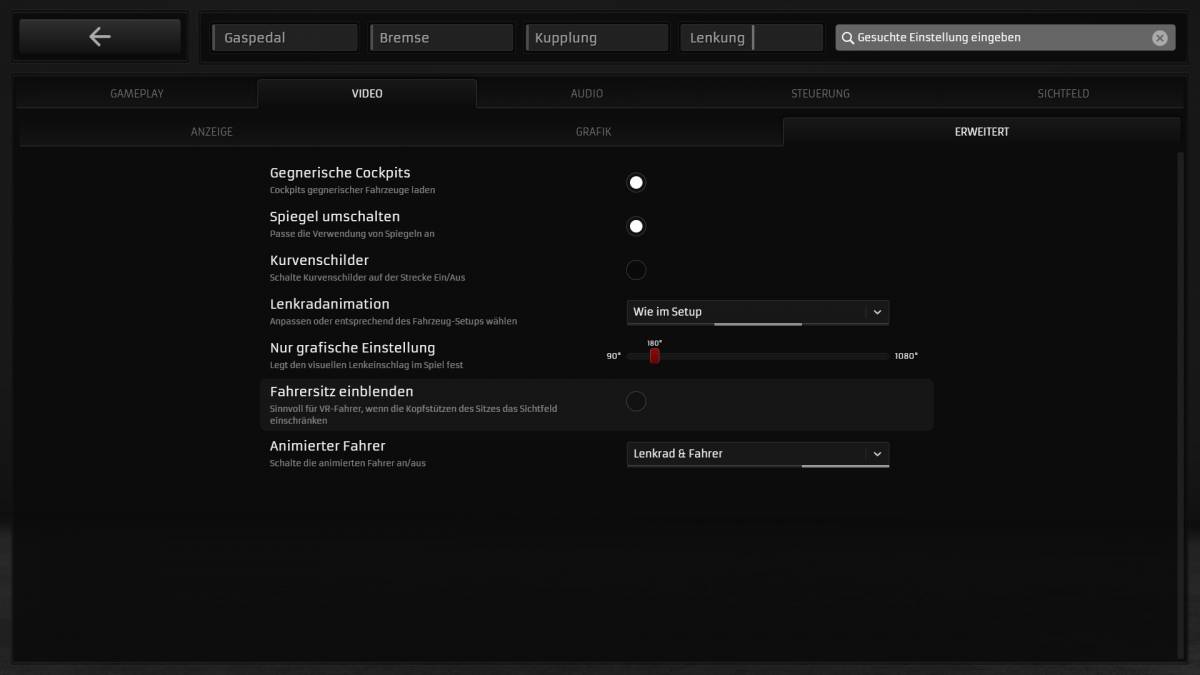Go to the Steuerung tab

(x=820, y=94)
